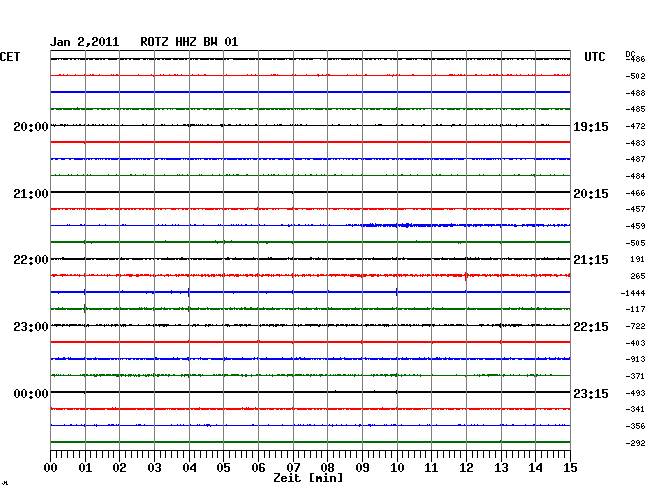The width and height of the screenshot is (650, 494).
Task: Select the CET time label "20:00"
Action: click(31, 126)
